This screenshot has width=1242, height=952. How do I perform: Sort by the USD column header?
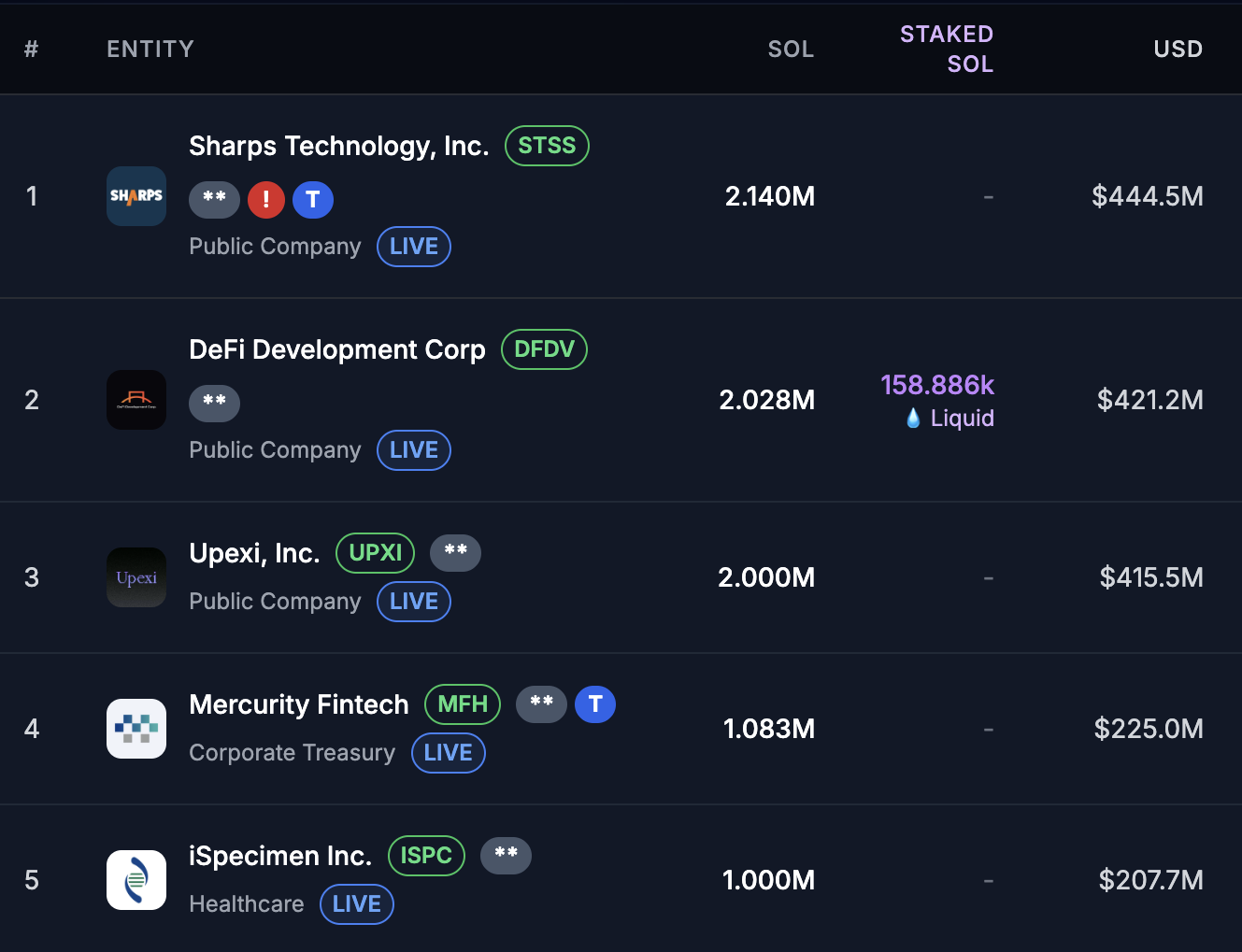pyautogui.click(x=1178, y=49)
